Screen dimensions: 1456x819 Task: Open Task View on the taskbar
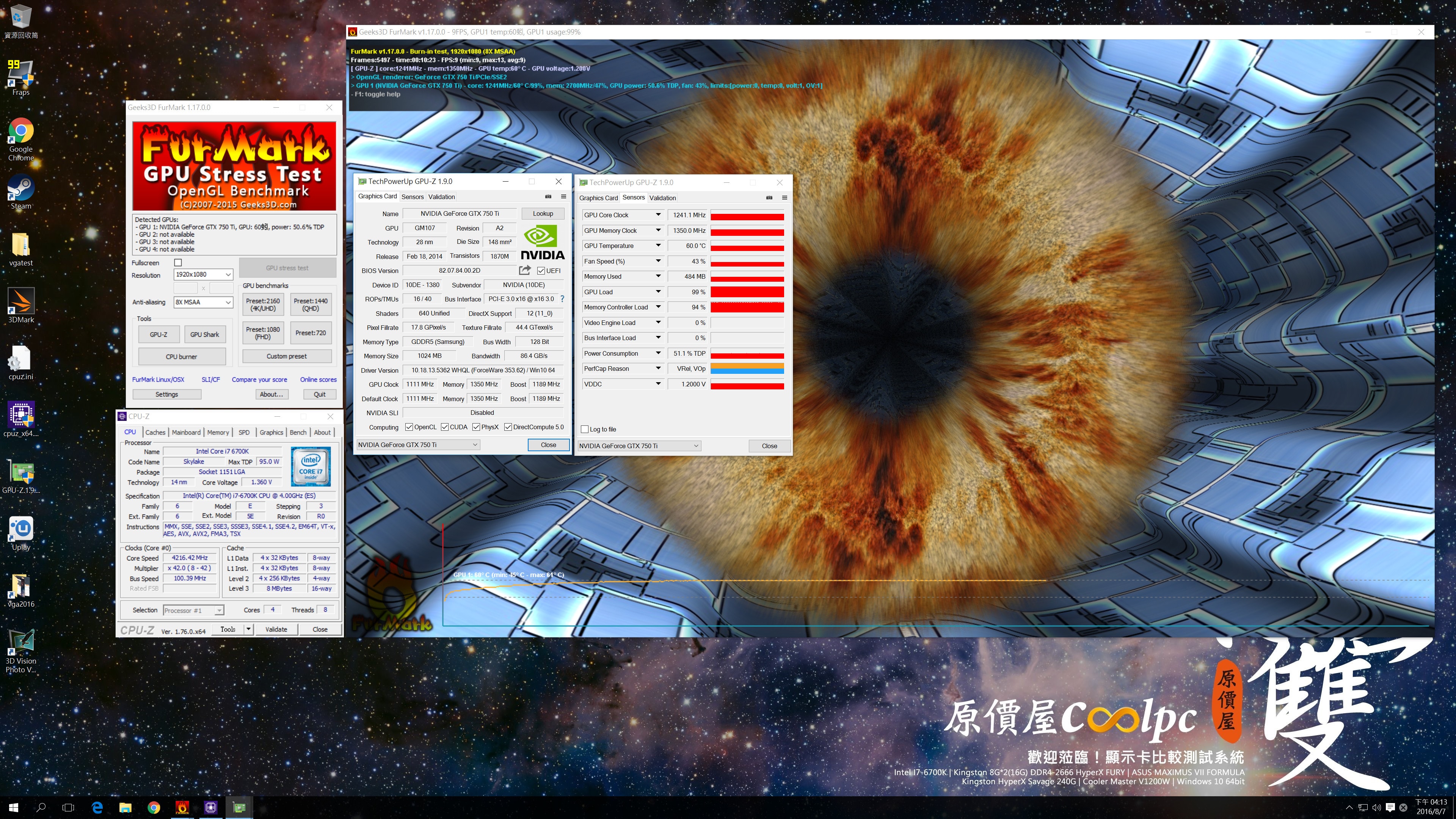coord(68,808)
